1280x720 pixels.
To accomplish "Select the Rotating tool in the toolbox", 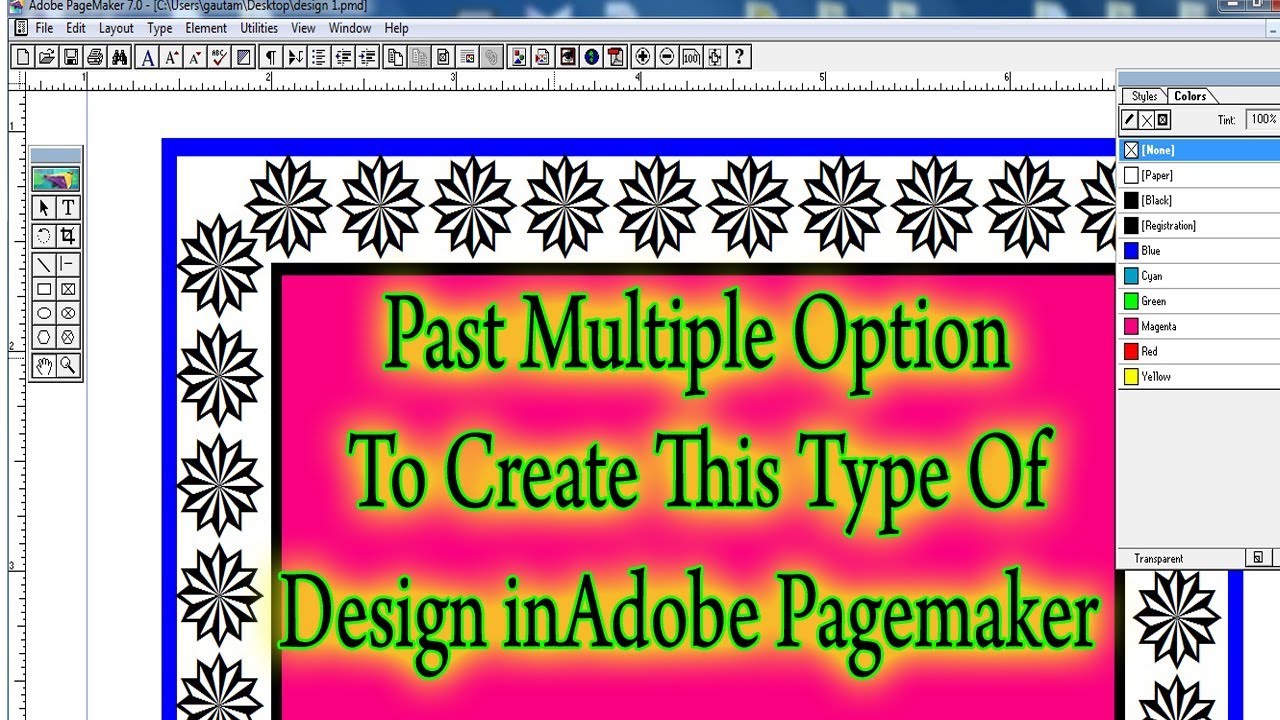I will [x=44, y=237].
